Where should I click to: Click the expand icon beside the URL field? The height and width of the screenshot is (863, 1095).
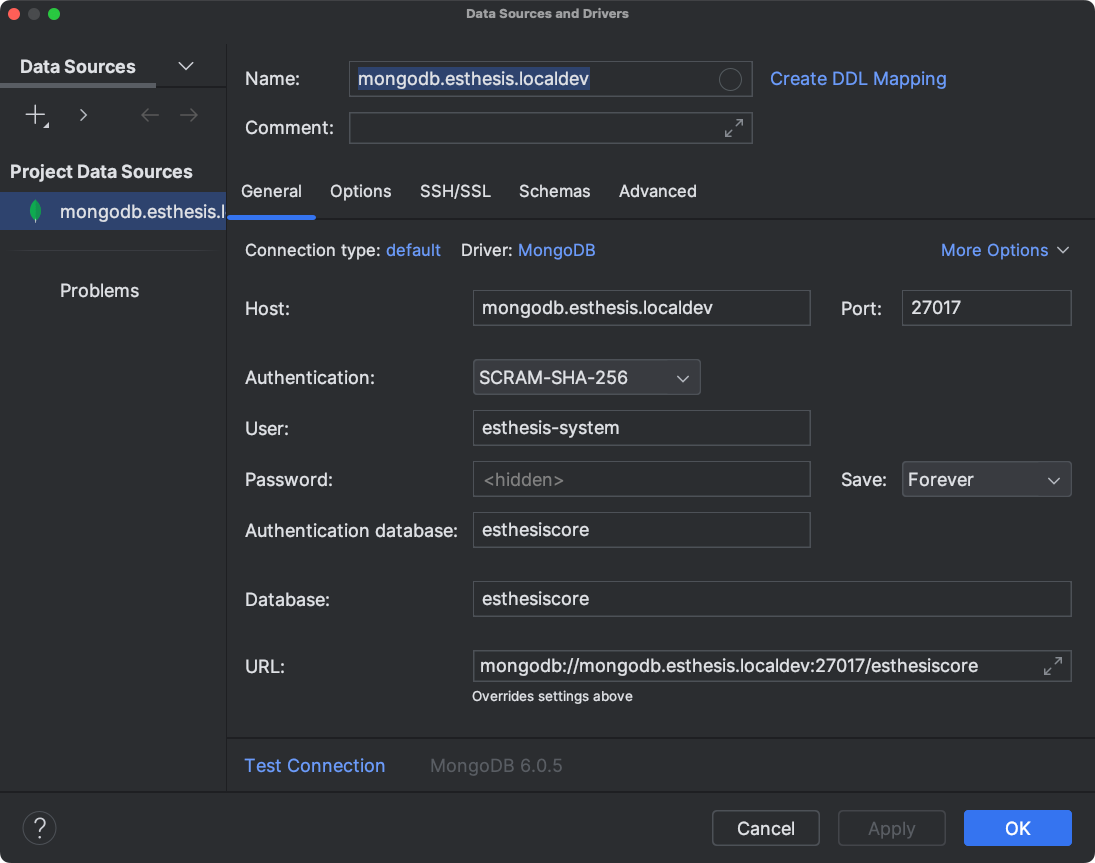click(1053, 665)
